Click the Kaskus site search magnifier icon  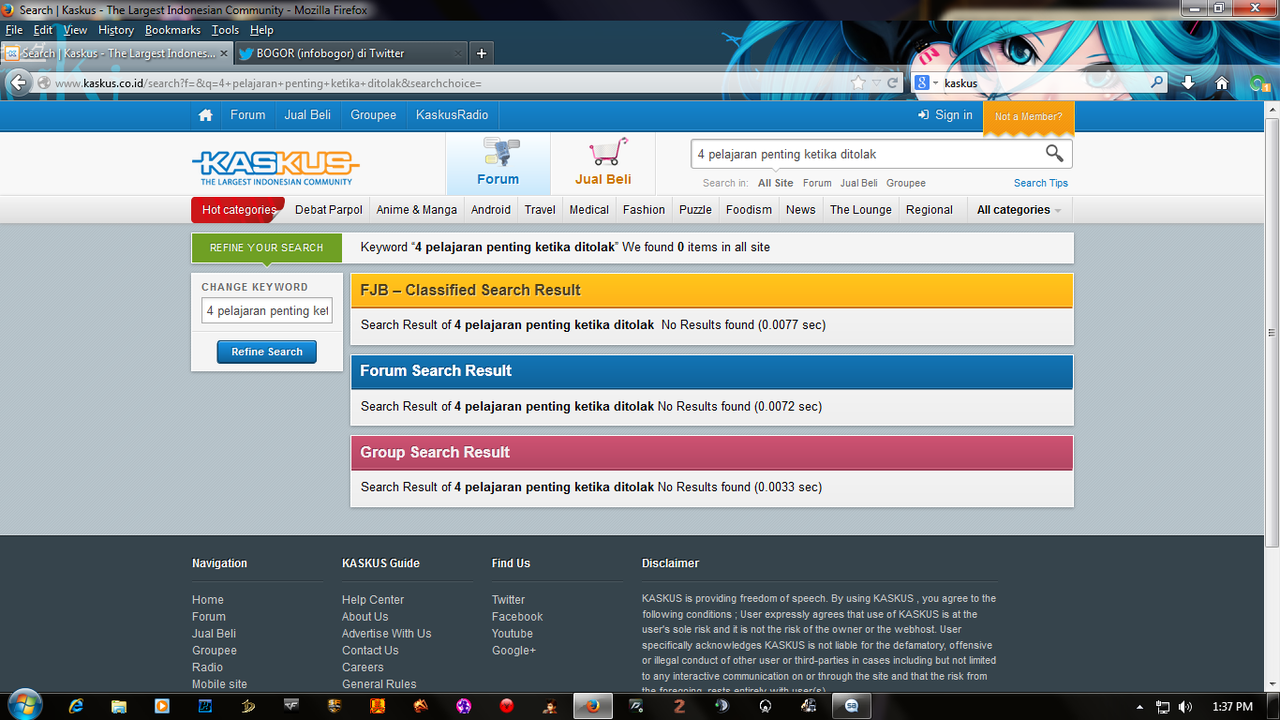pos(1054,153)
